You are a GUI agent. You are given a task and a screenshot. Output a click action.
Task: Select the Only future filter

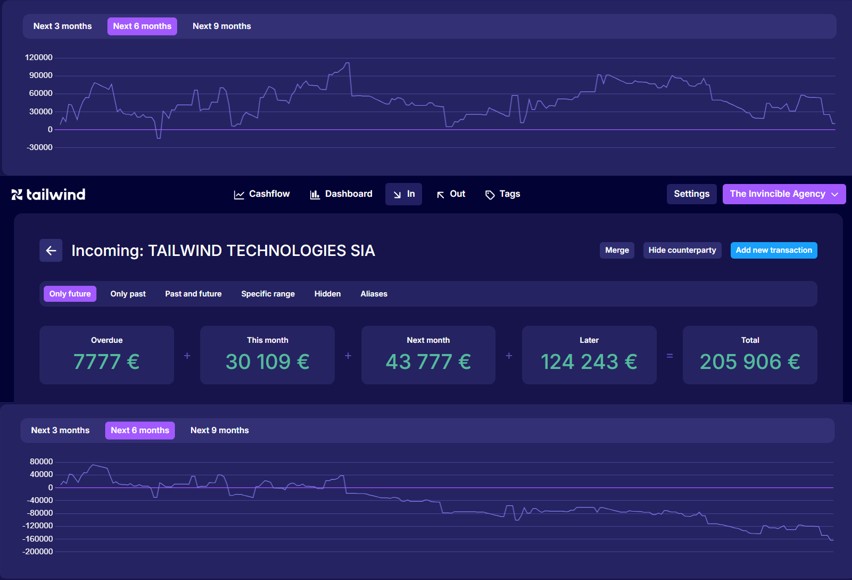[x=70, y=294]
